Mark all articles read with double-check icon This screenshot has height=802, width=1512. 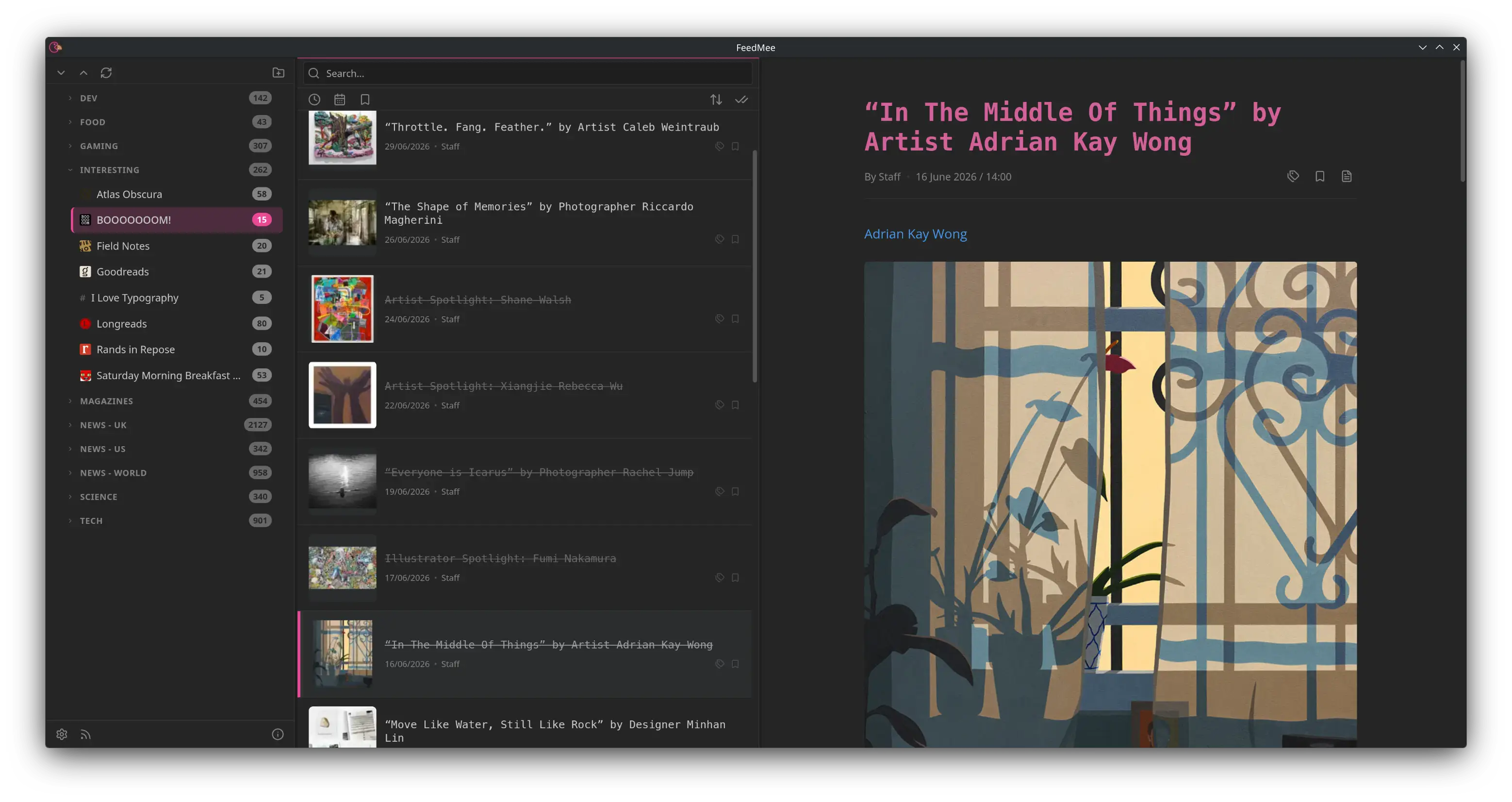[x=741, y=100]
